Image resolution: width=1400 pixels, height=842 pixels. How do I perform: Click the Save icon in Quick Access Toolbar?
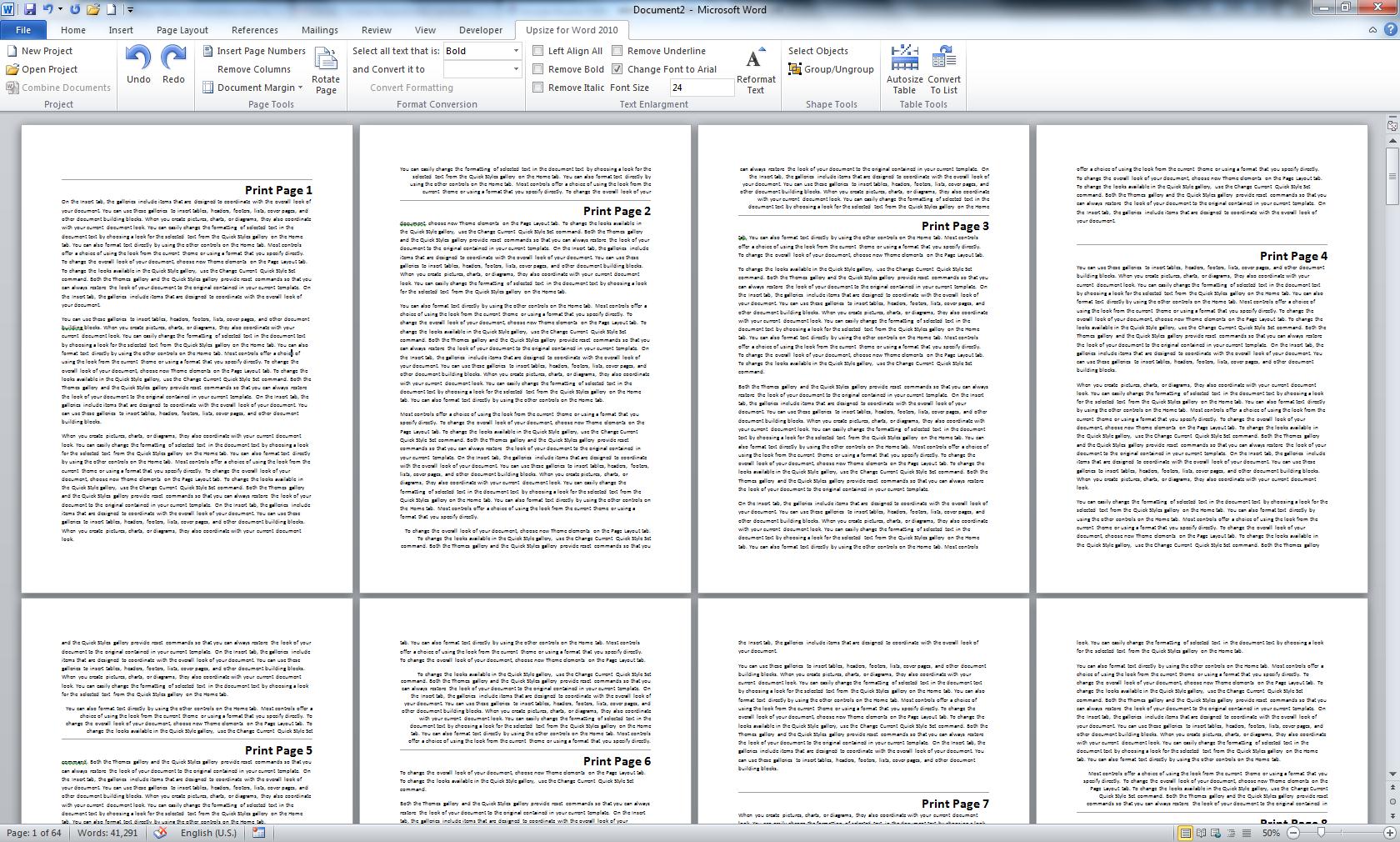(30, 9)
